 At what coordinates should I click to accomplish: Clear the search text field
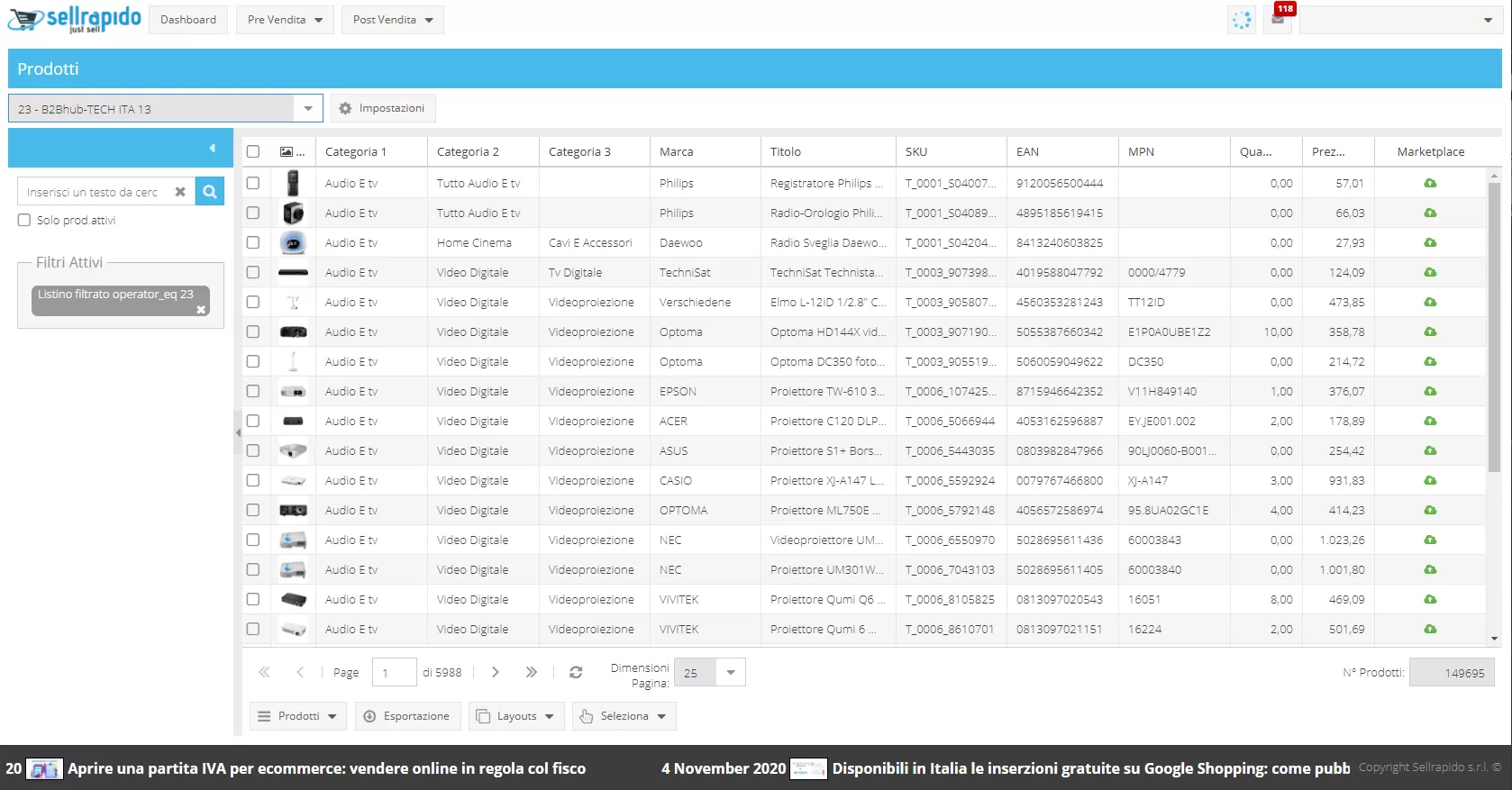[180, 192]
